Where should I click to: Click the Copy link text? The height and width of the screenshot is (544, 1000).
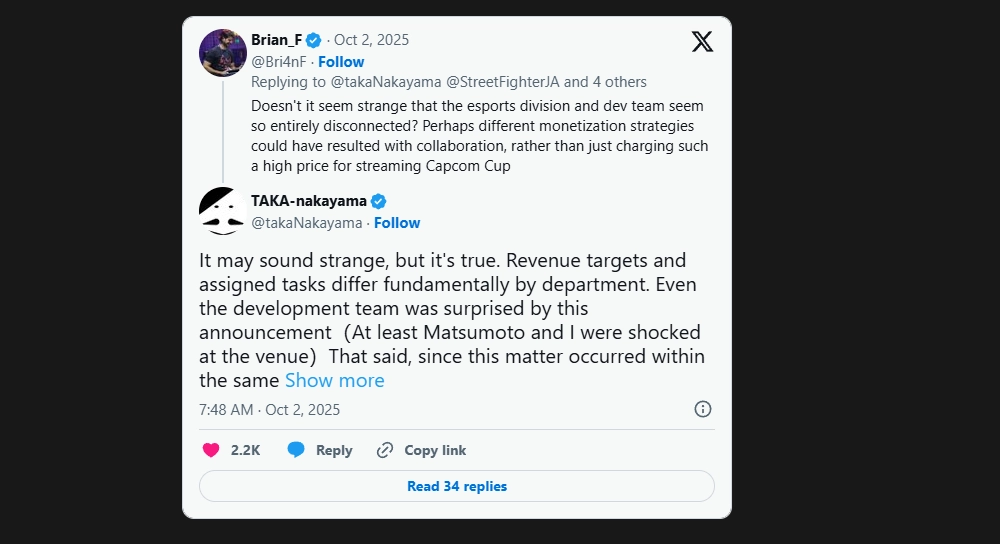click(x=435, y=450)
